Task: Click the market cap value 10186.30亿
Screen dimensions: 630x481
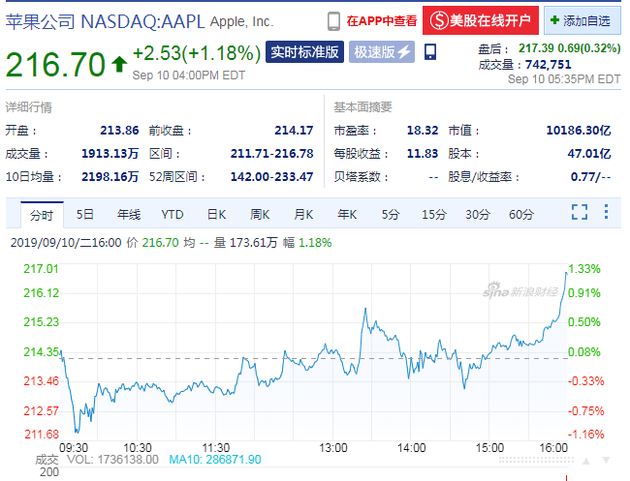Action: coord(579,130)
